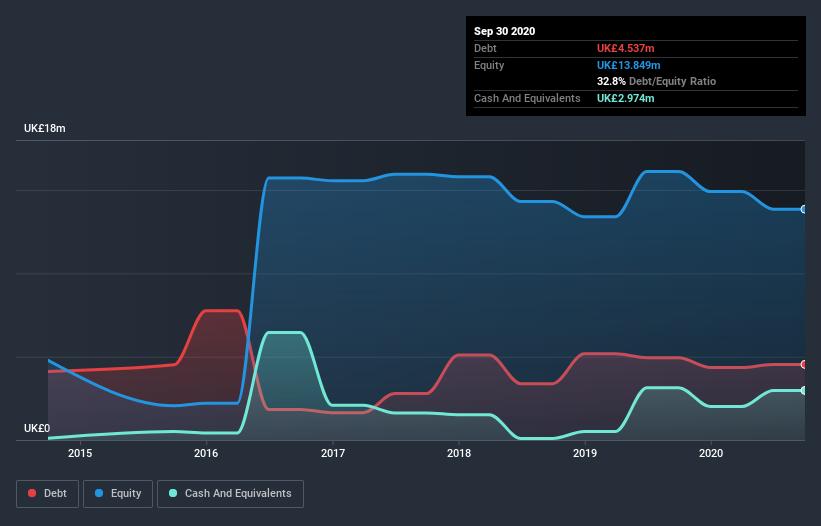Click Cash And Equivalents label in tooltip
Viewport: 821px width, 526px height.
pos(527,98)
